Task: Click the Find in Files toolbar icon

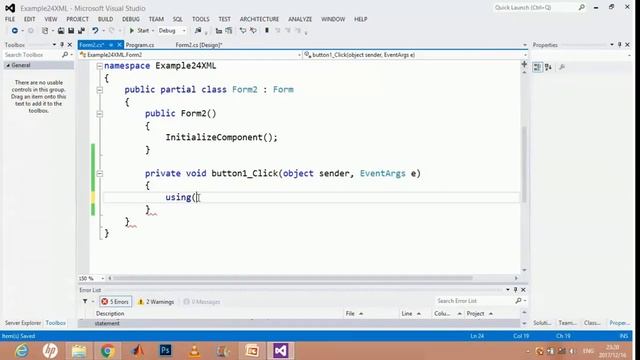Action: click(x=198, y=31)
